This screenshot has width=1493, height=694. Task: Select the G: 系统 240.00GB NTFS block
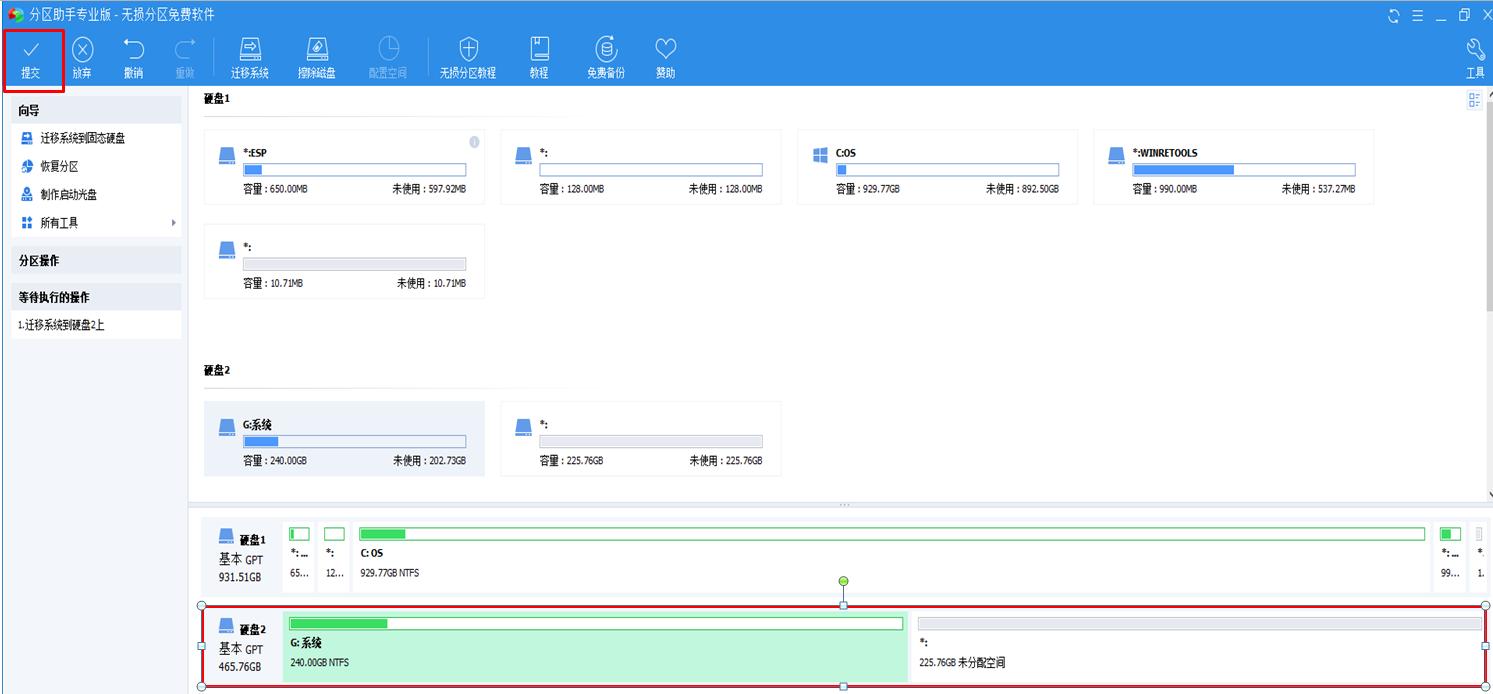[x=595, y=647]
